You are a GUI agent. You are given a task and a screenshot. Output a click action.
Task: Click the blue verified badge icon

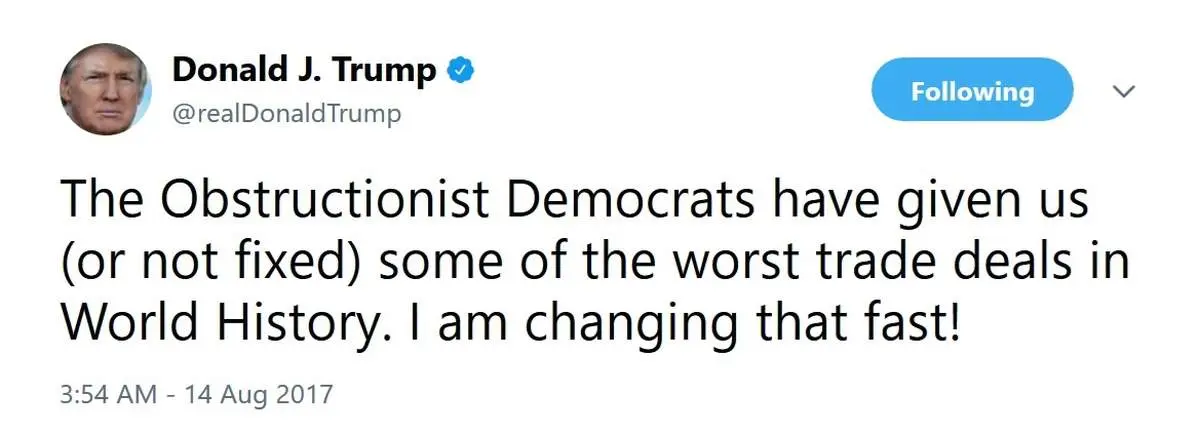[x=461, y=71]
